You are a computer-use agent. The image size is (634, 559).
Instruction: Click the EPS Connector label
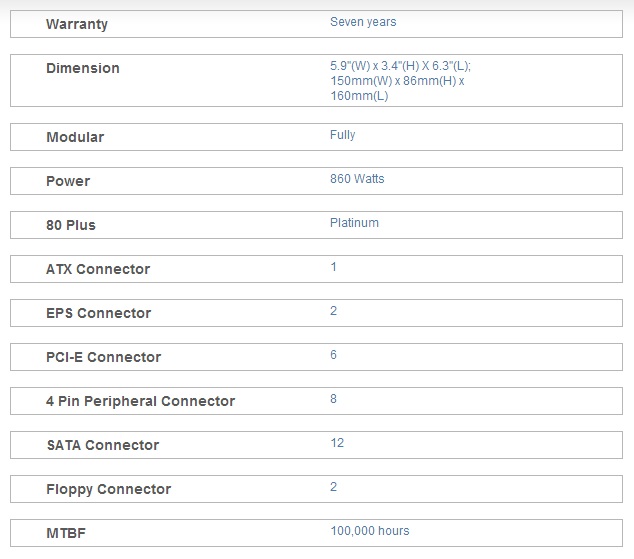click(x=99, y=313)
